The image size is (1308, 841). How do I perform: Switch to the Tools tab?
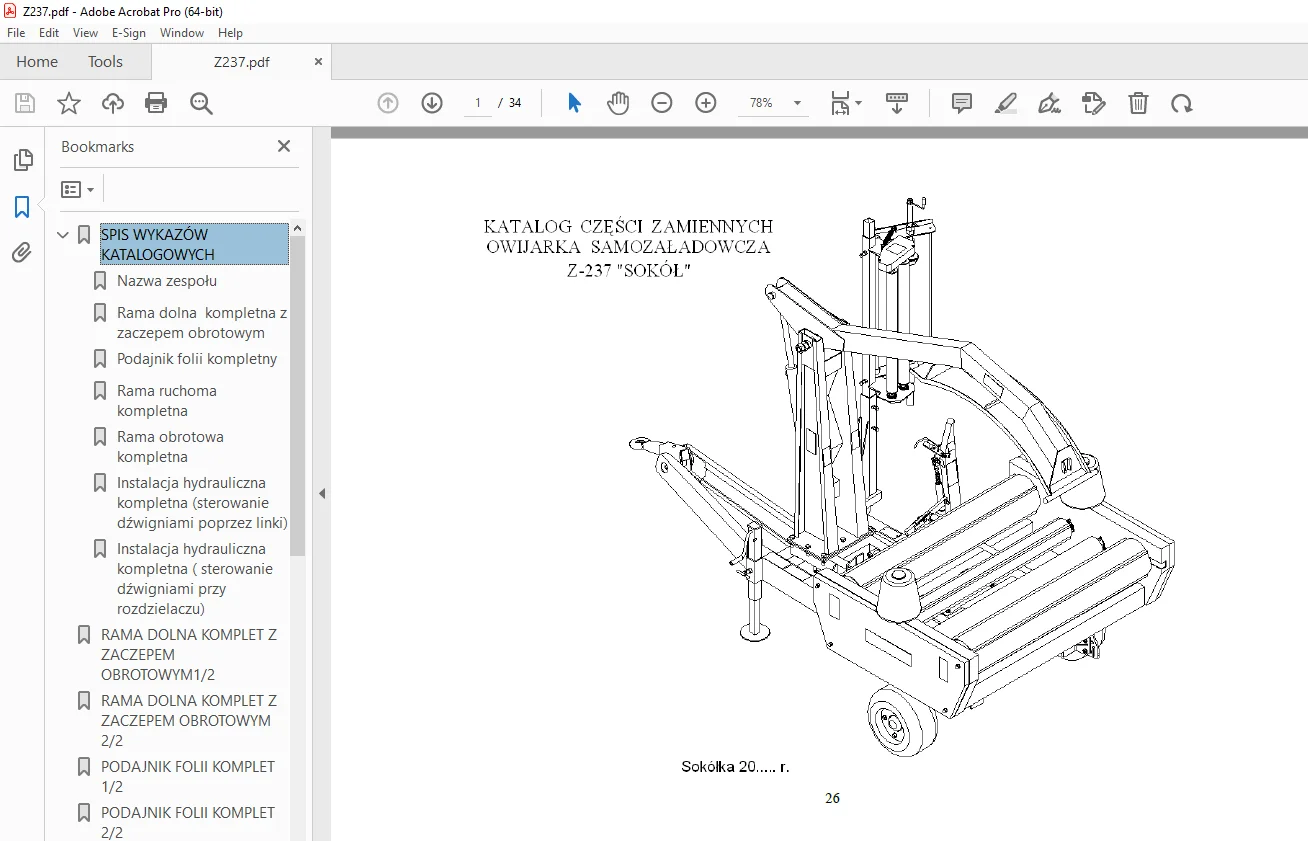105,61
